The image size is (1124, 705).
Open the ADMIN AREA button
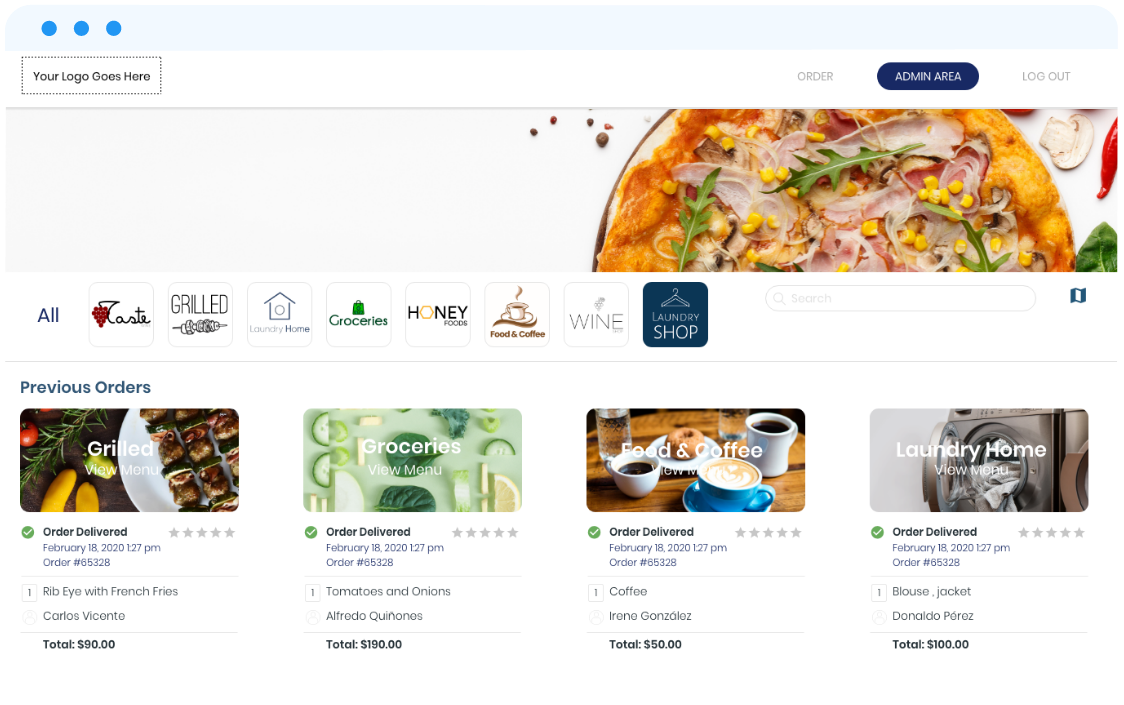[928, 77]
